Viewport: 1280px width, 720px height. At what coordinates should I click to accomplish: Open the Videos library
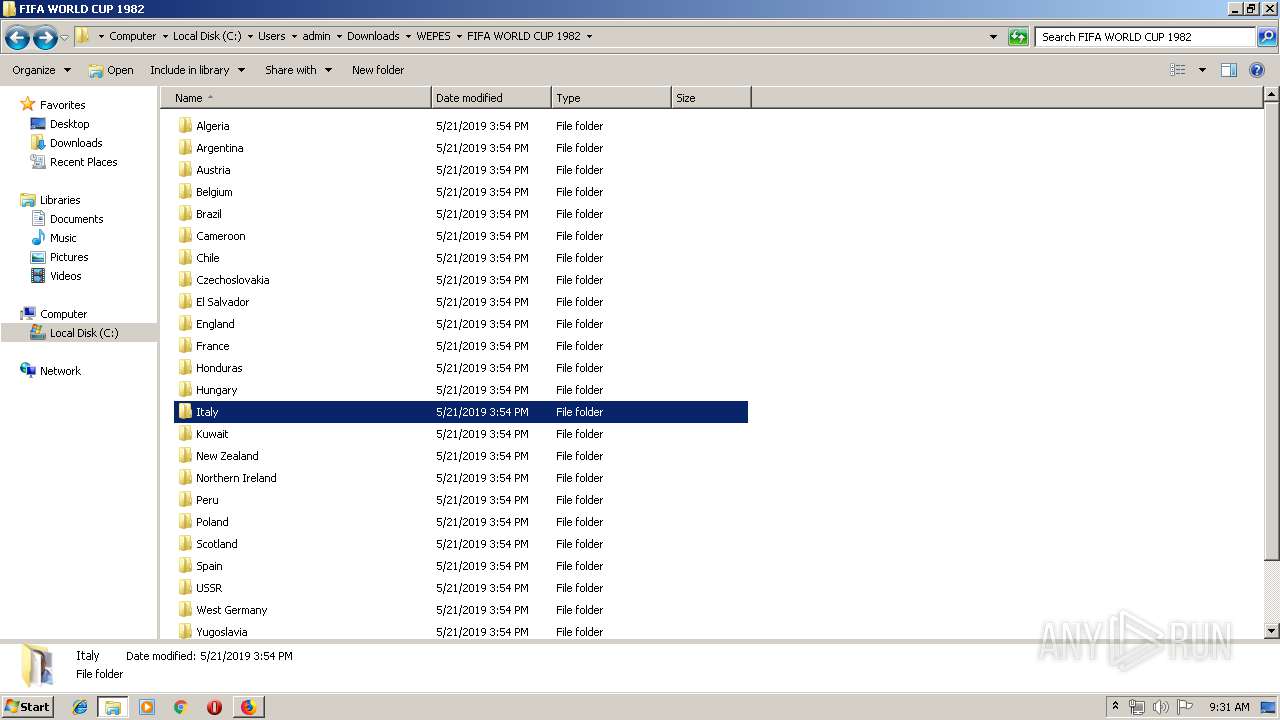(65, 276)
